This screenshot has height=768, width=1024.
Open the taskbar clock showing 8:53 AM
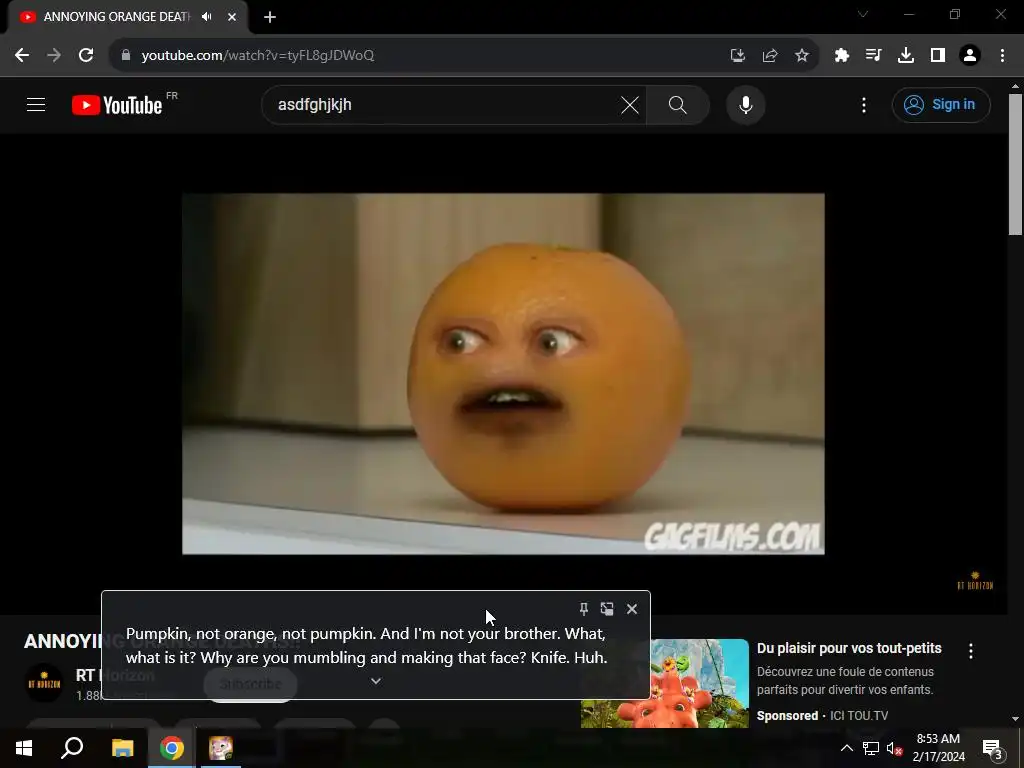938,748
